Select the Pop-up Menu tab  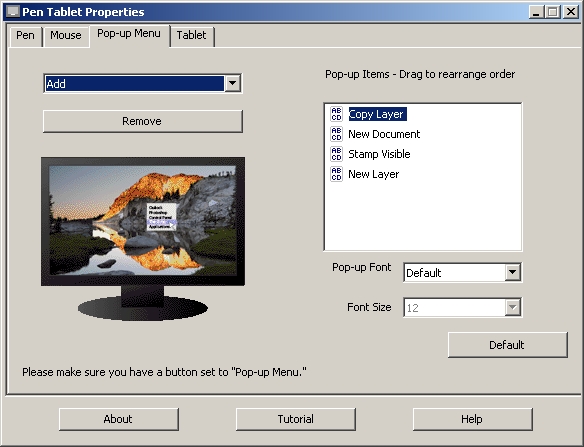pyautogui.click(x=129, y=34)
